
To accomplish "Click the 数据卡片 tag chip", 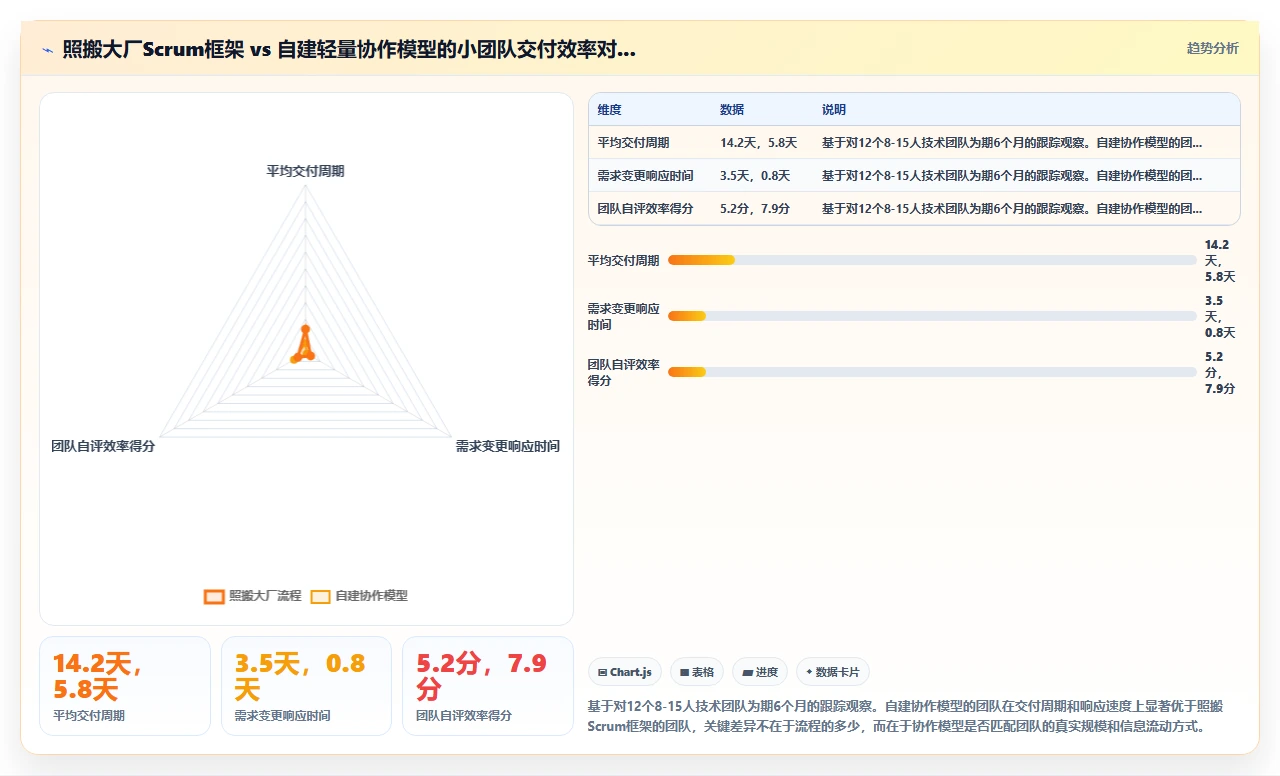I will click(833, 672).
